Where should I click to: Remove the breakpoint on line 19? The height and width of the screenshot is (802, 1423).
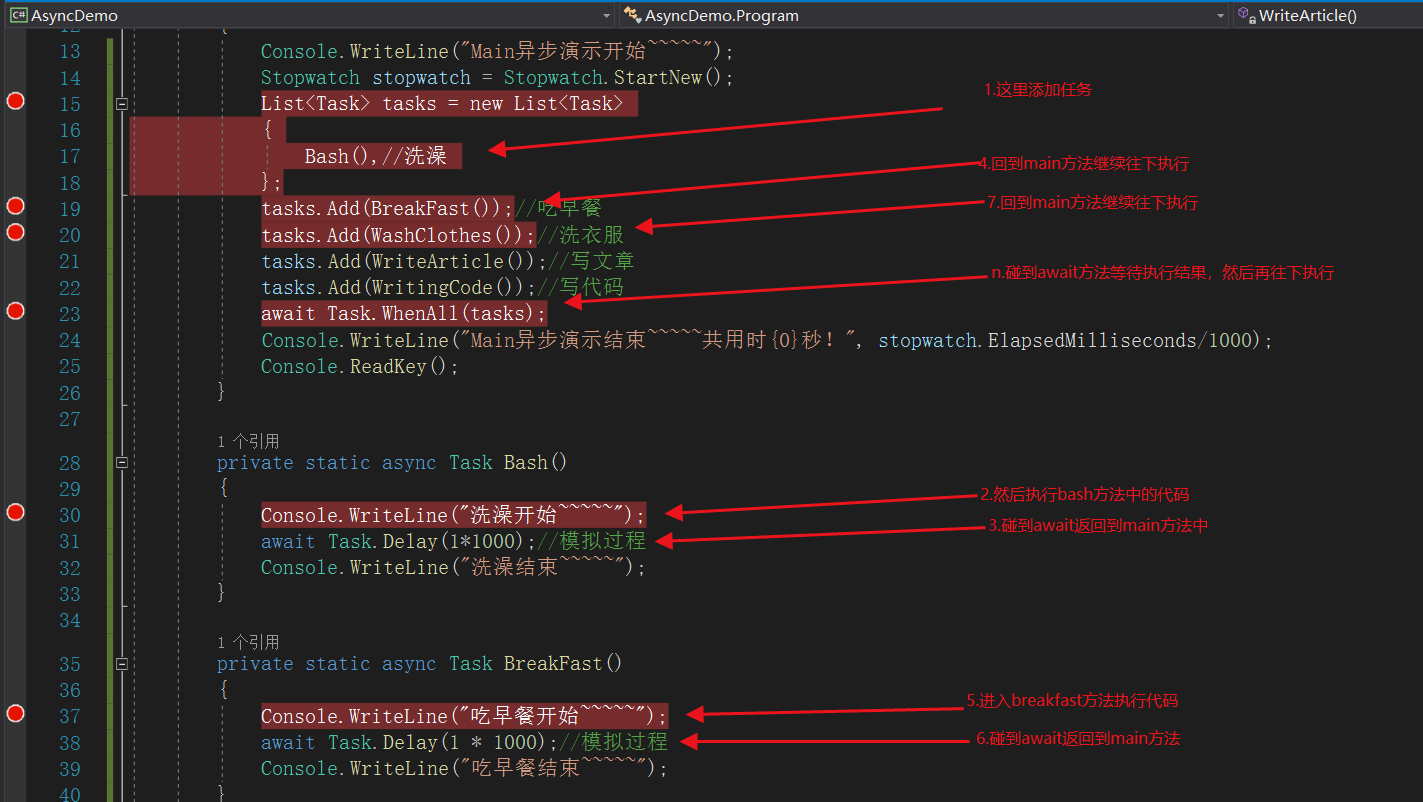(15, 206)
